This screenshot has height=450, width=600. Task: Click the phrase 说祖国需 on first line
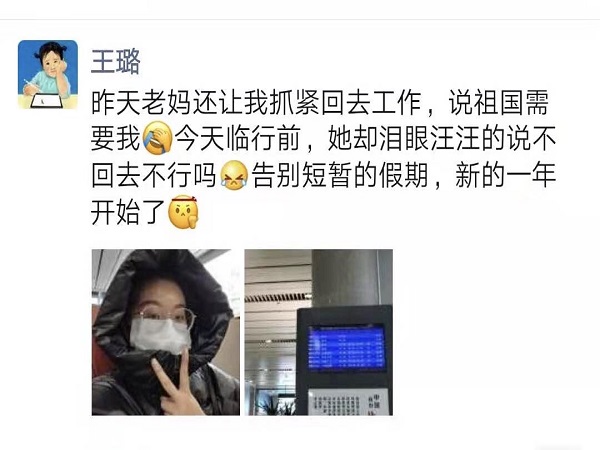point(499,103)
